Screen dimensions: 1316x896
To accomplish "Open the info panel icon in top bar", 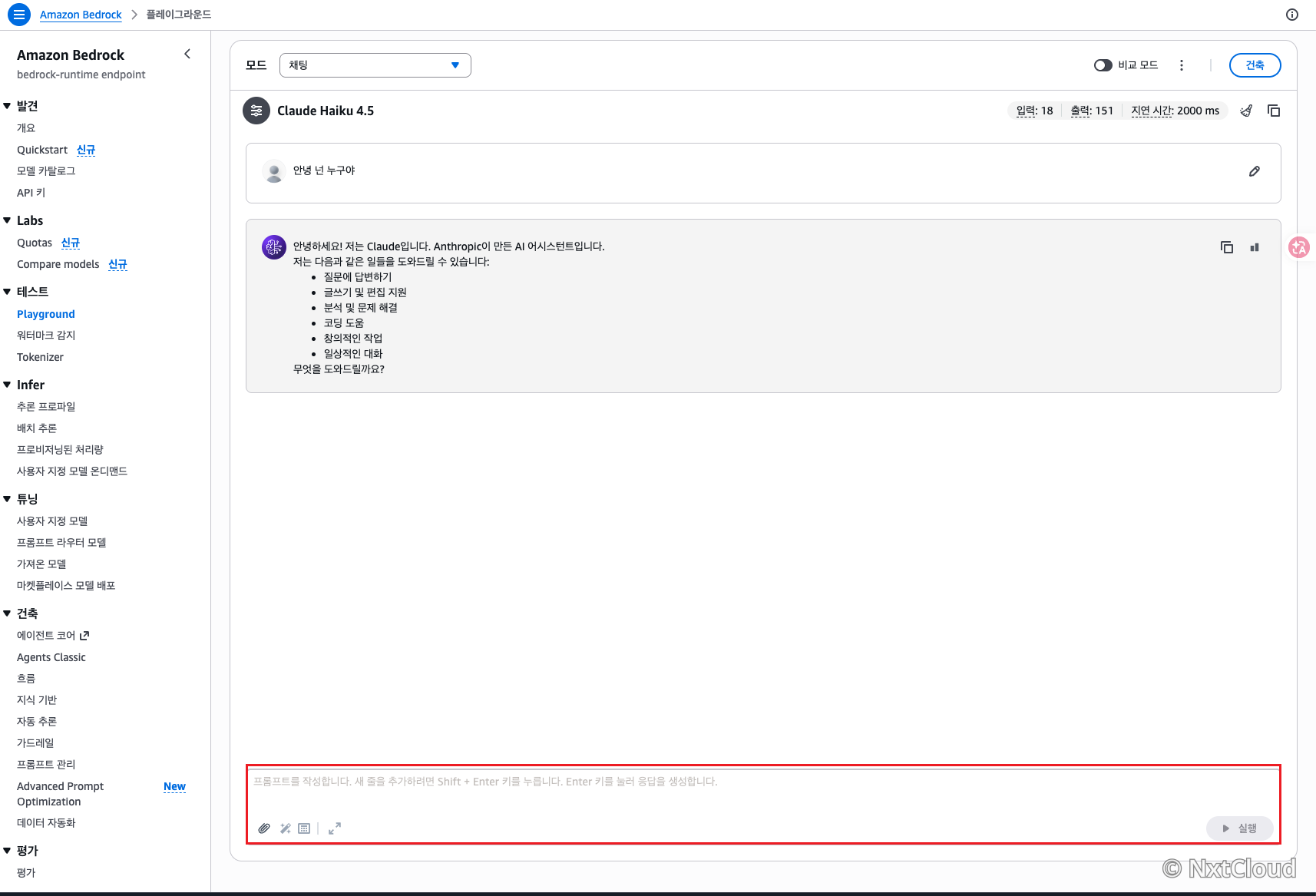I will tap(1292, 15).
